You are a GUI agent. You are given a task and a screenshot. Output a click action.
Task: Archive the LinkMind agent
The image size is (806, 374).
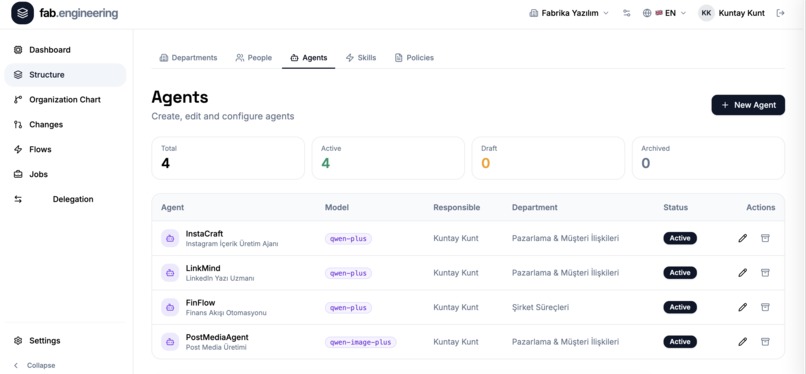pyautogui.click(x=765, y=273)
